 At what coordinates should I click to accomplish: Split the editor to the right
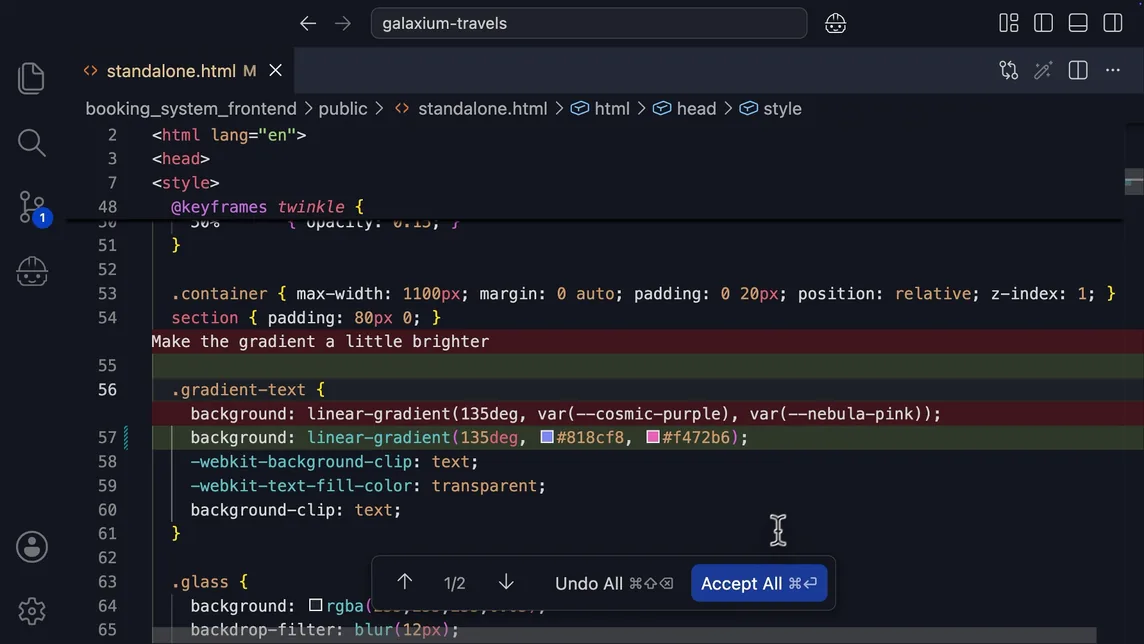(x=1078, y=70)
